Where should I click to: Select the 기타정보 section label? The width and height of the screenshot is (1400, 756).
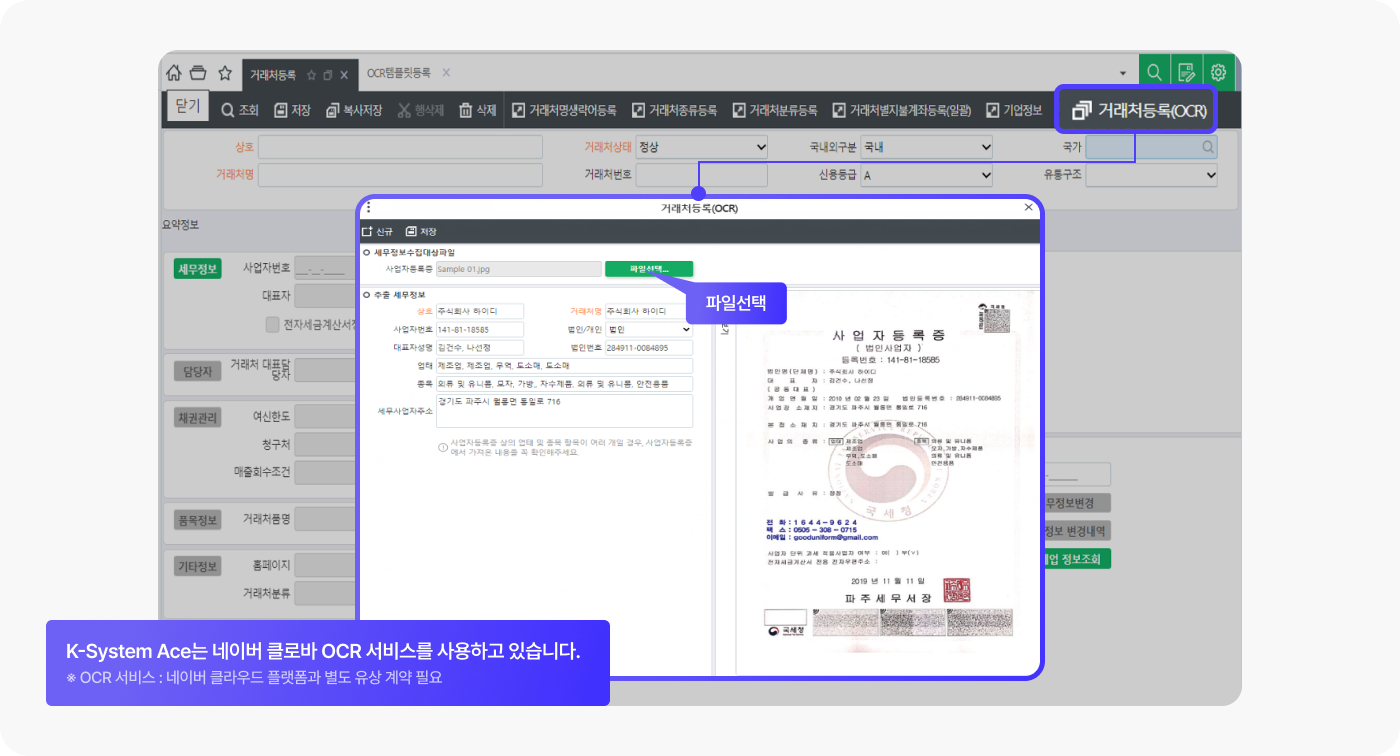197,566
